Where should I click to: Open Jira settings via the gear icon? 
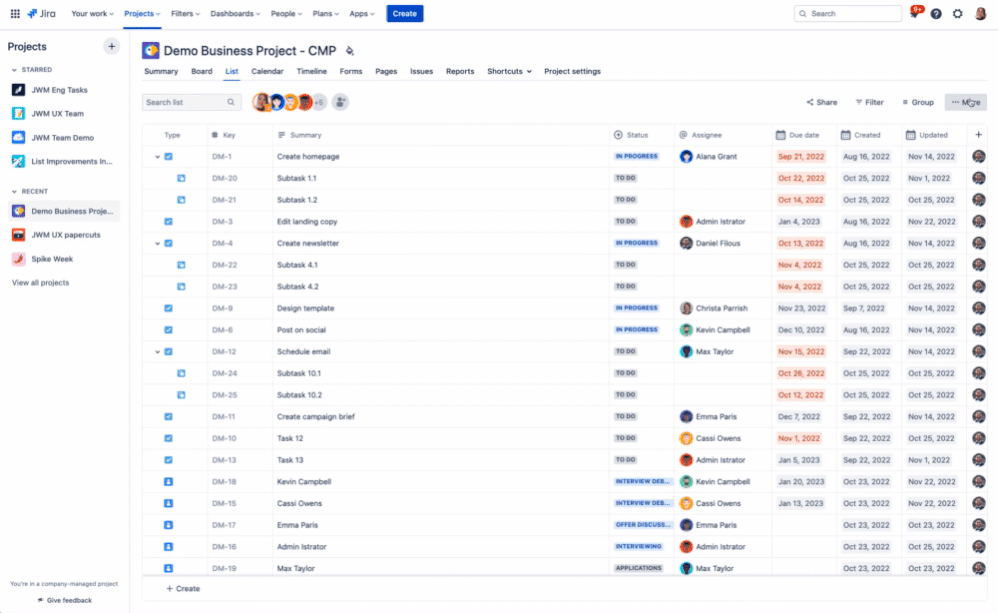coord(957,14)
